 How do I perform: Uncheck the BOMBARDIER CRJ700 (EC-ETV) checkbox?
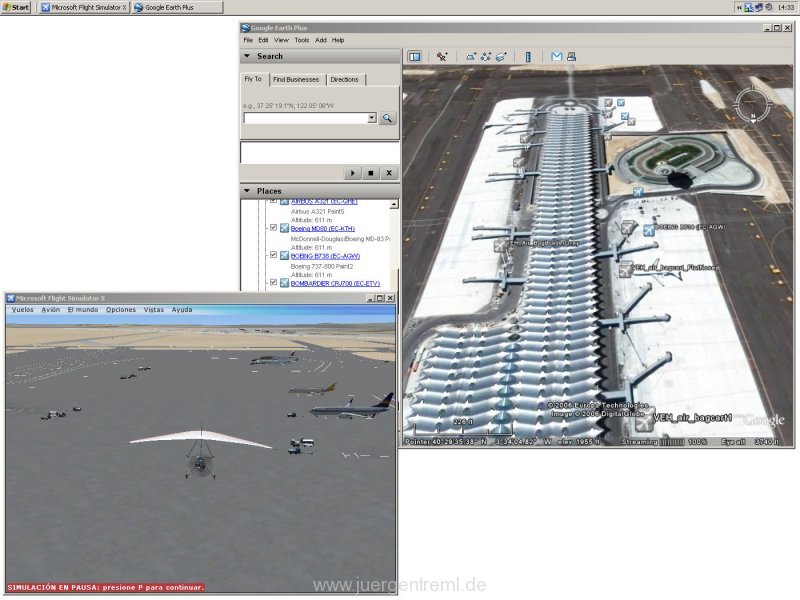[x=273, y=282]
